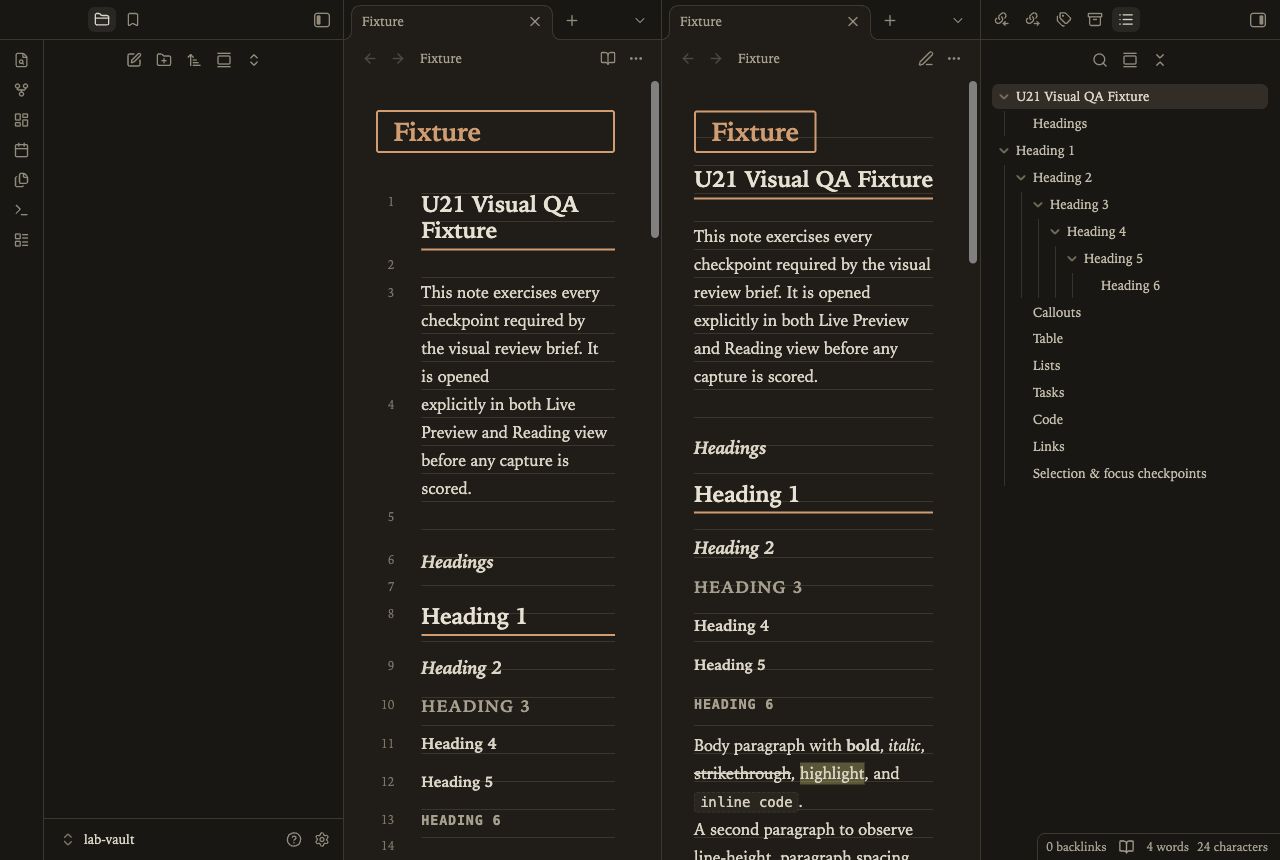Viewport: 1280px width, 860px height.
Task: Collapse Heading 4 in the outline
Action: click(x=1055, y=232)
